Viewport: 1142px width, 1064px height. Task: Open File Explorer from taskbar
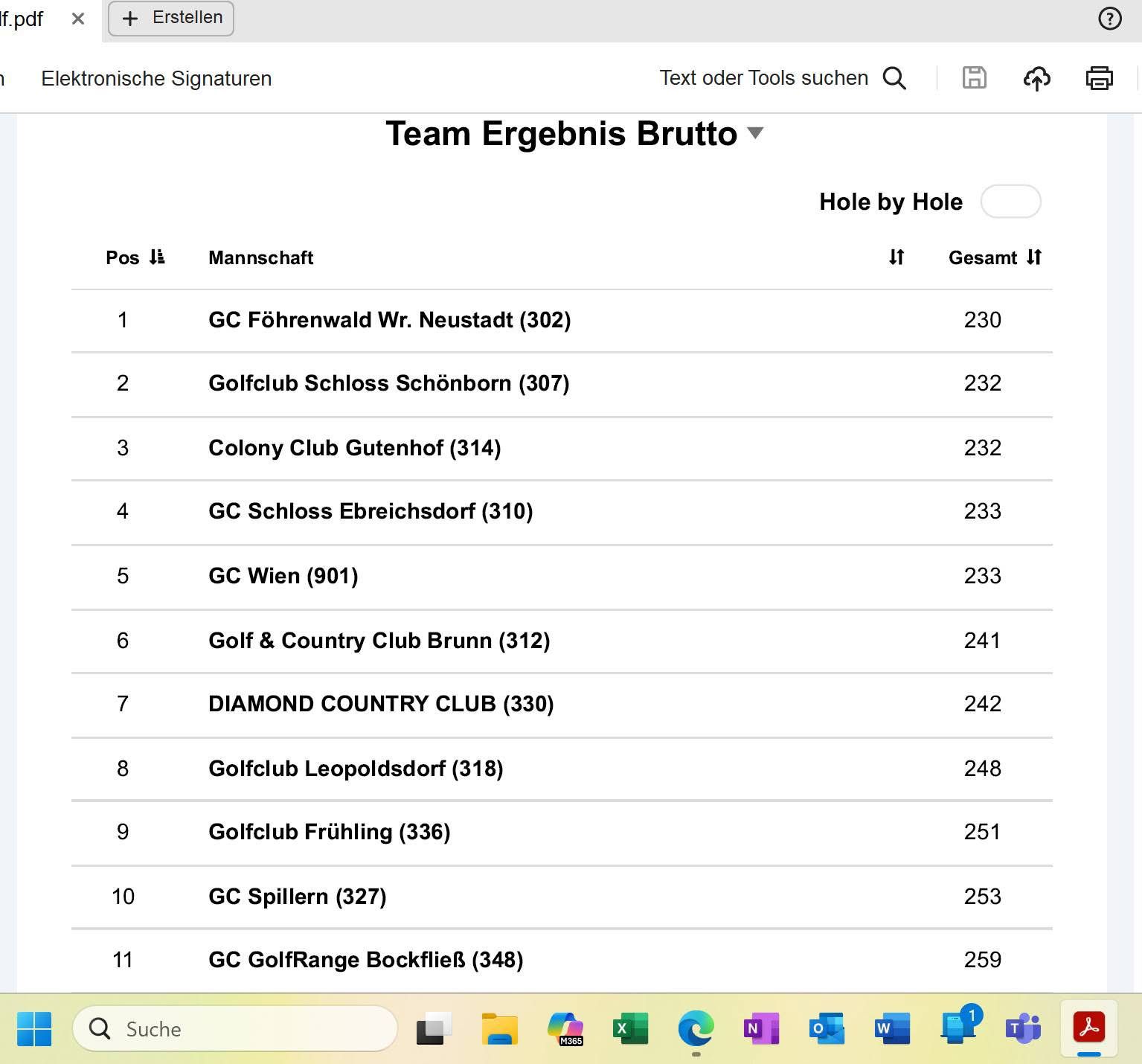tap(499, 1029)
